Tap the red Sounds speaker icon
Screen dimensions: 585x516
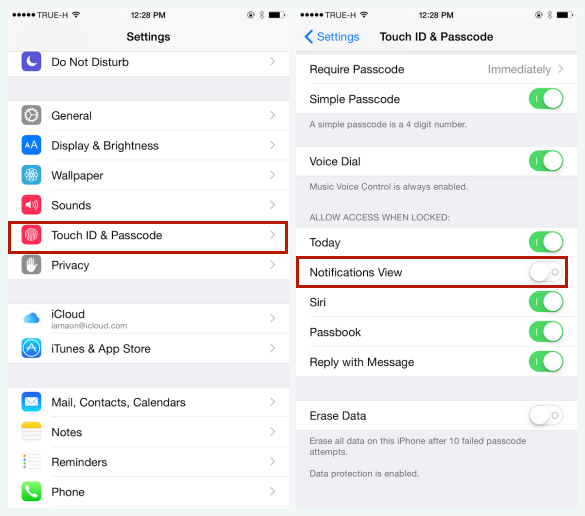point(31,205)
